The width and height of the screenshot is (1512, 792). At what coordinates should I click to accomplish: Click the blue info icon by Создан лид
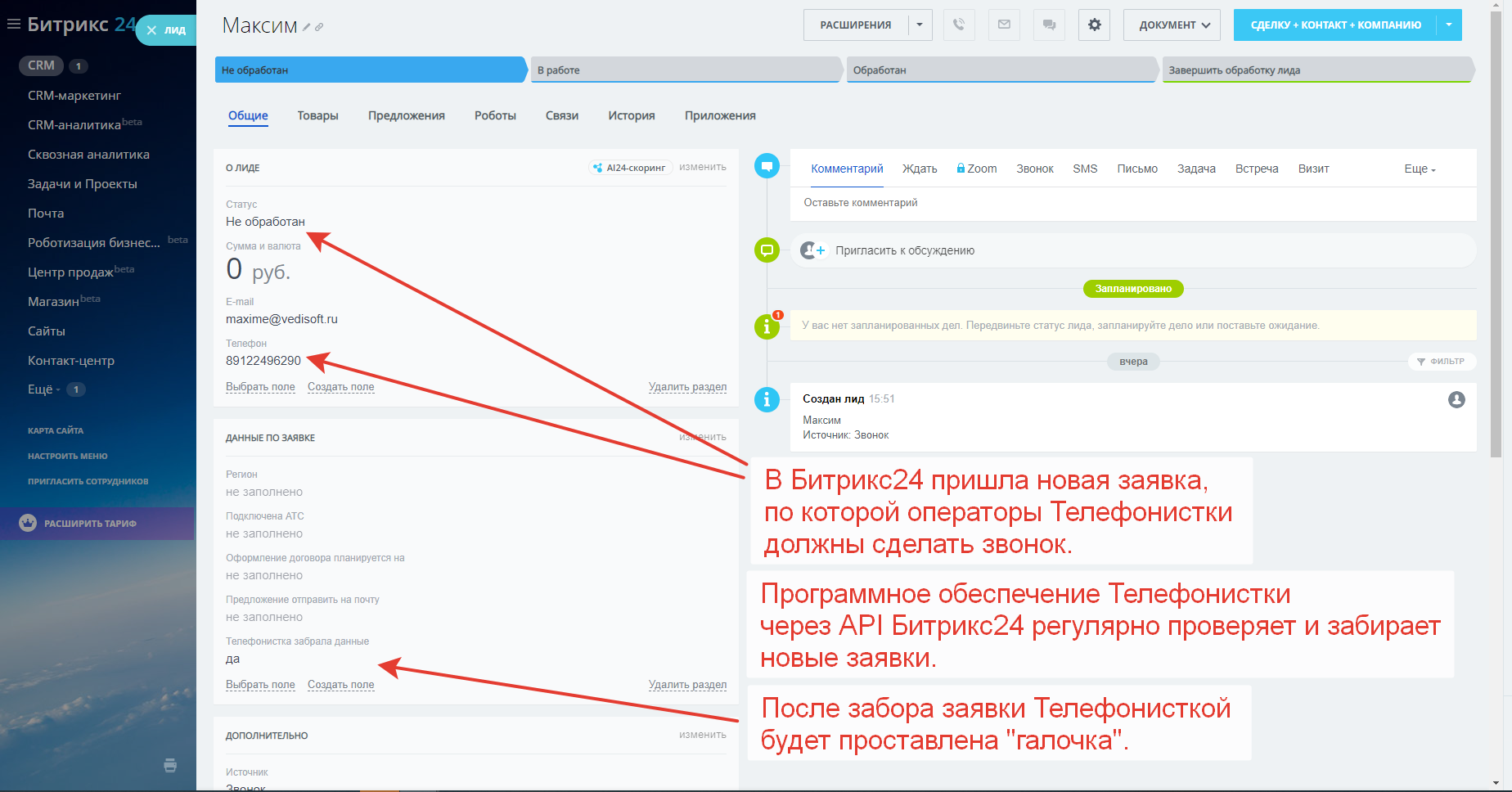[x=767, y=399]
